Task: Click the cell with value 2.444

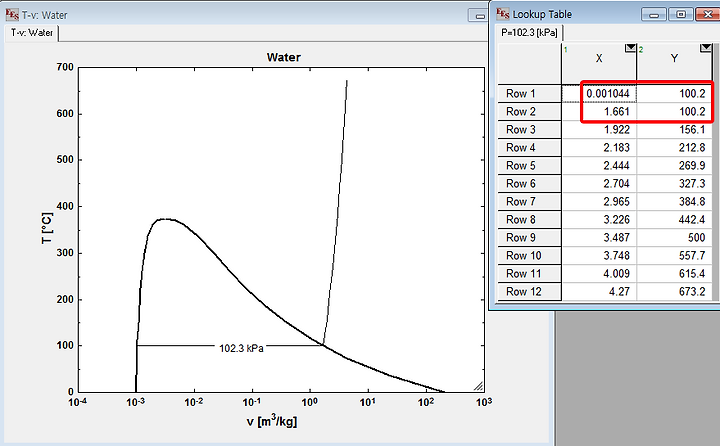Action: click(599, 165)
